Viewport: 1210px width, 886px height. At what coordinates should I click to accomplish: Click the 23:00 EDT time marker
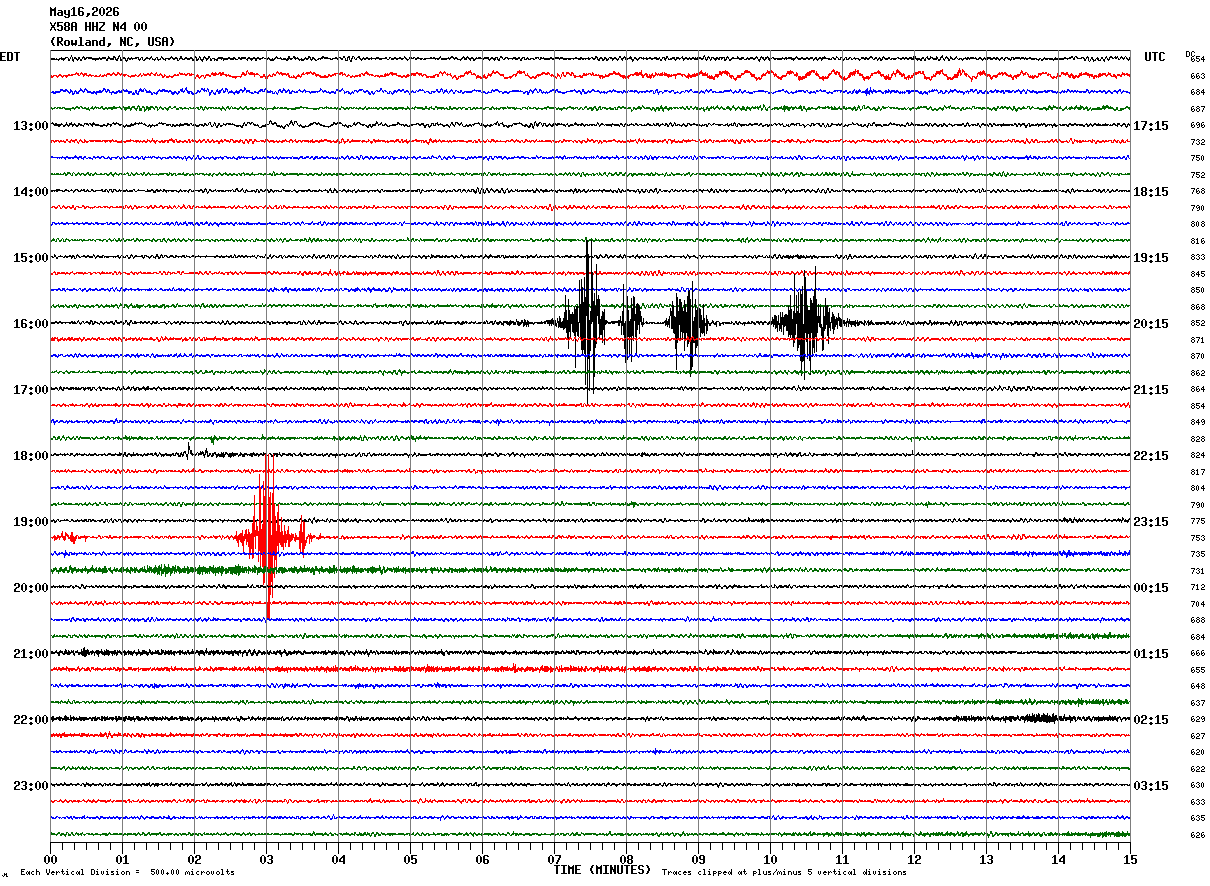(30, 786)
